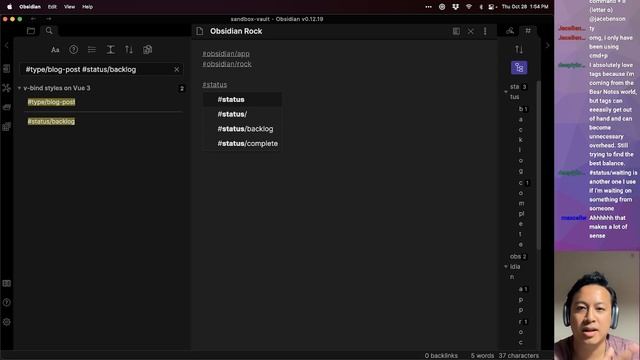
Task: Select the search magnifier tab
Action: click(x=49, y=31)
